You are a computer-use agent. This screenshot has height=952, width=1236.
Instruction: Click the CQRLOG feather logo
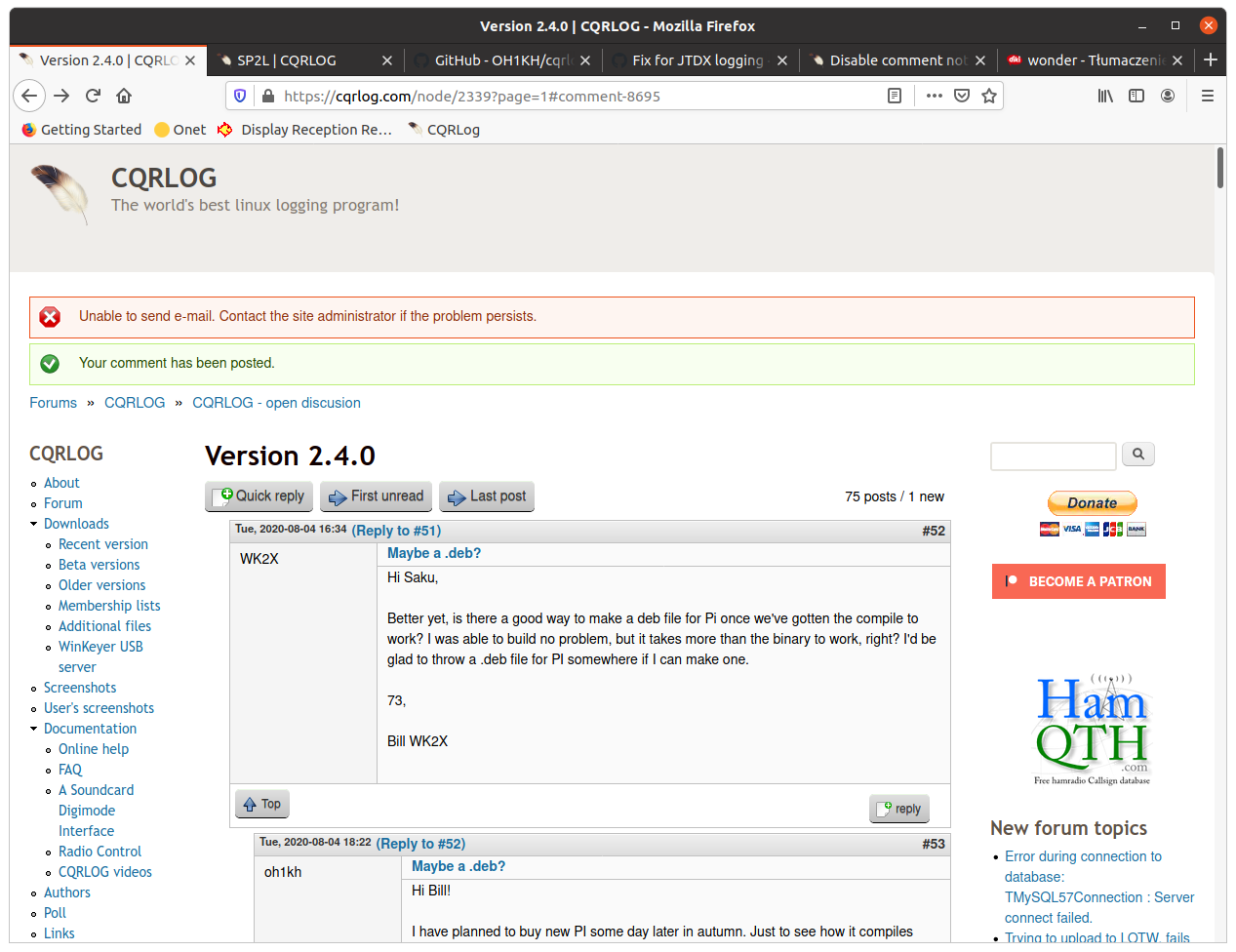coord(60,193)
